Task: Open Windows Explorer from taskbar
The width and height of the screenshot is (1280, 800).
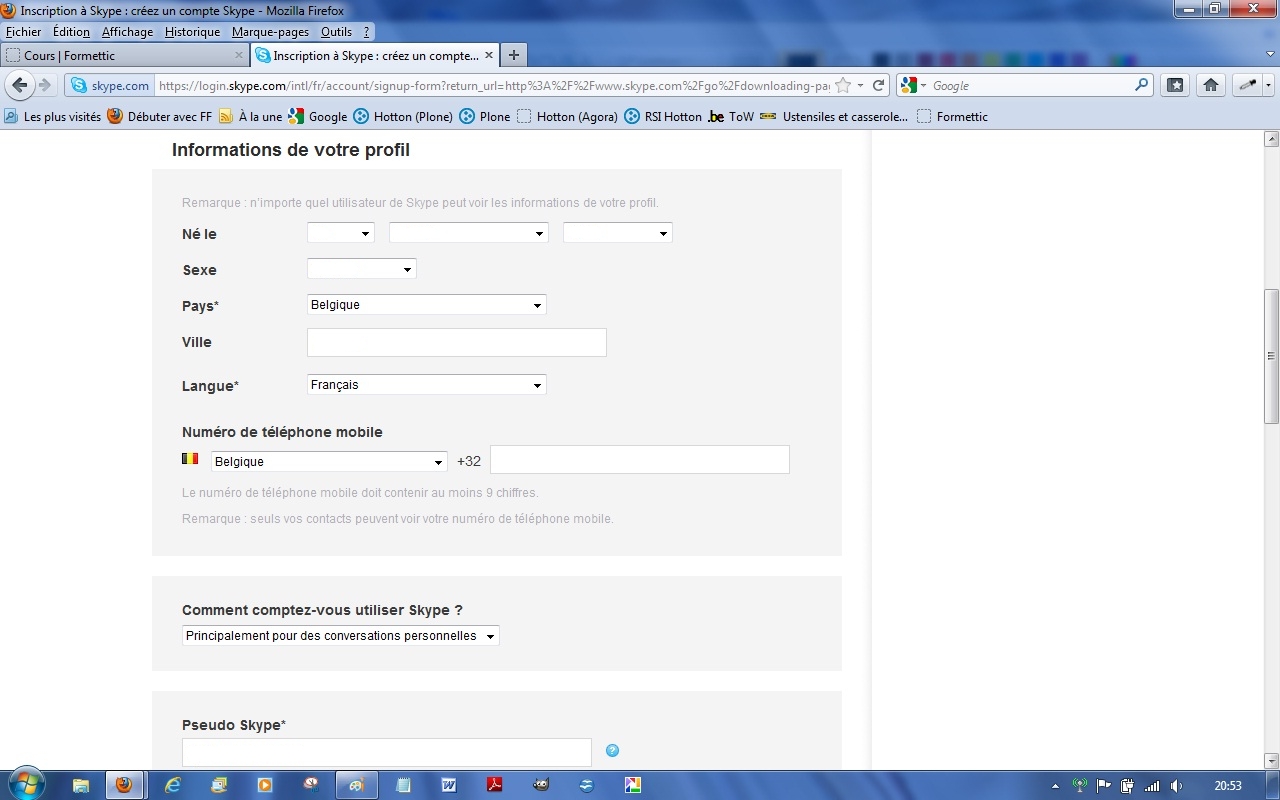Action: point(81,785)
